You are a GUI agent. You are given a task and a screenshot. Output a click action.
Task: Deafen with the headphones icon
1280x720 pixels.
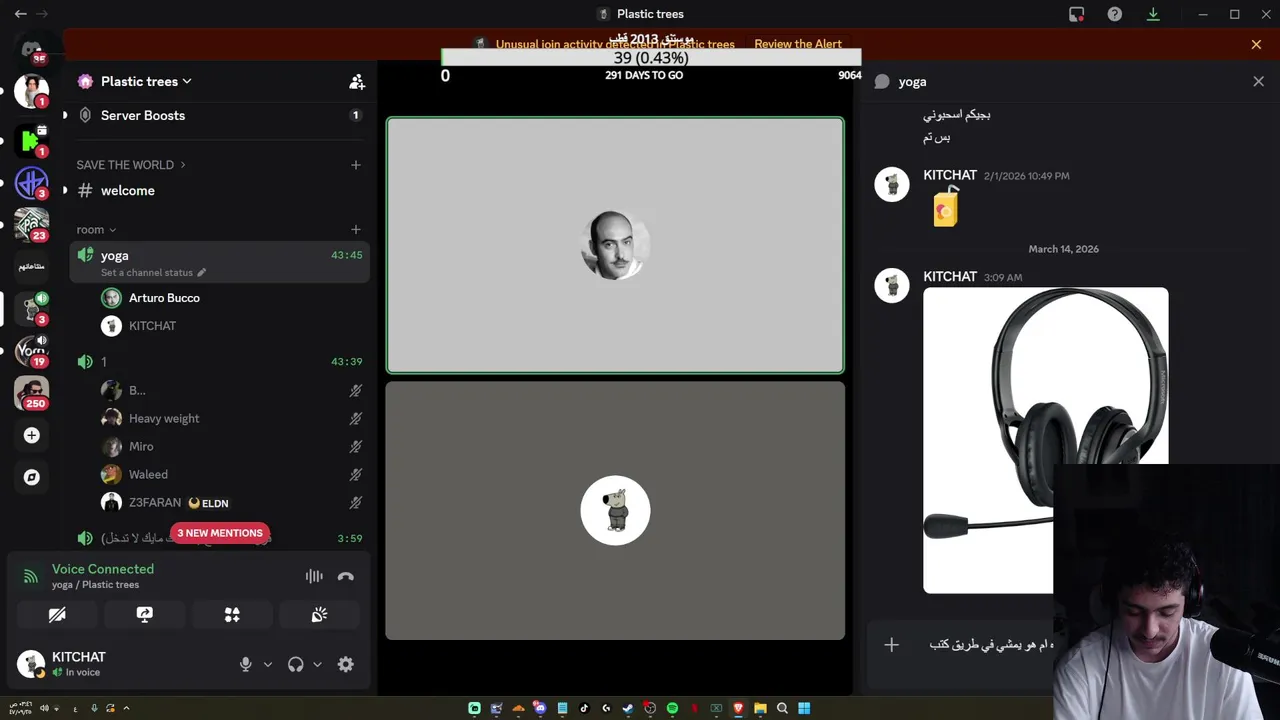[x=295, y=664]
